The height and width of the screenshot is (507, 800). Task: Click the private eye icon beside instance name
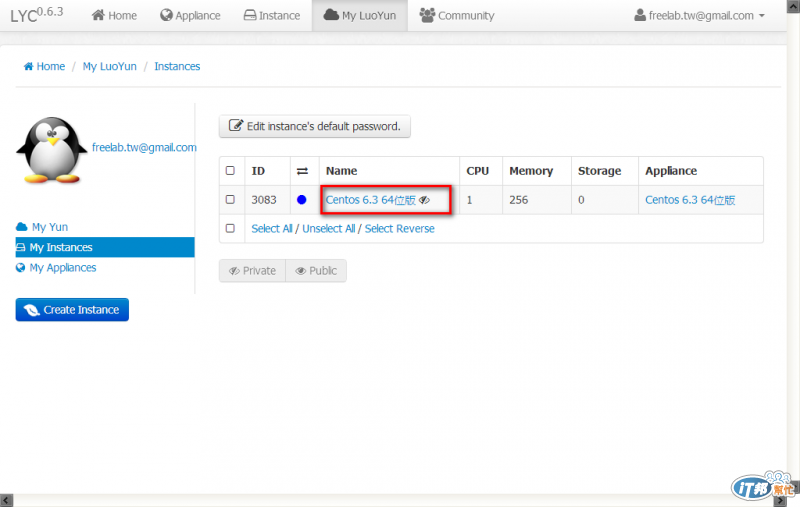click(x=424, y=200)
